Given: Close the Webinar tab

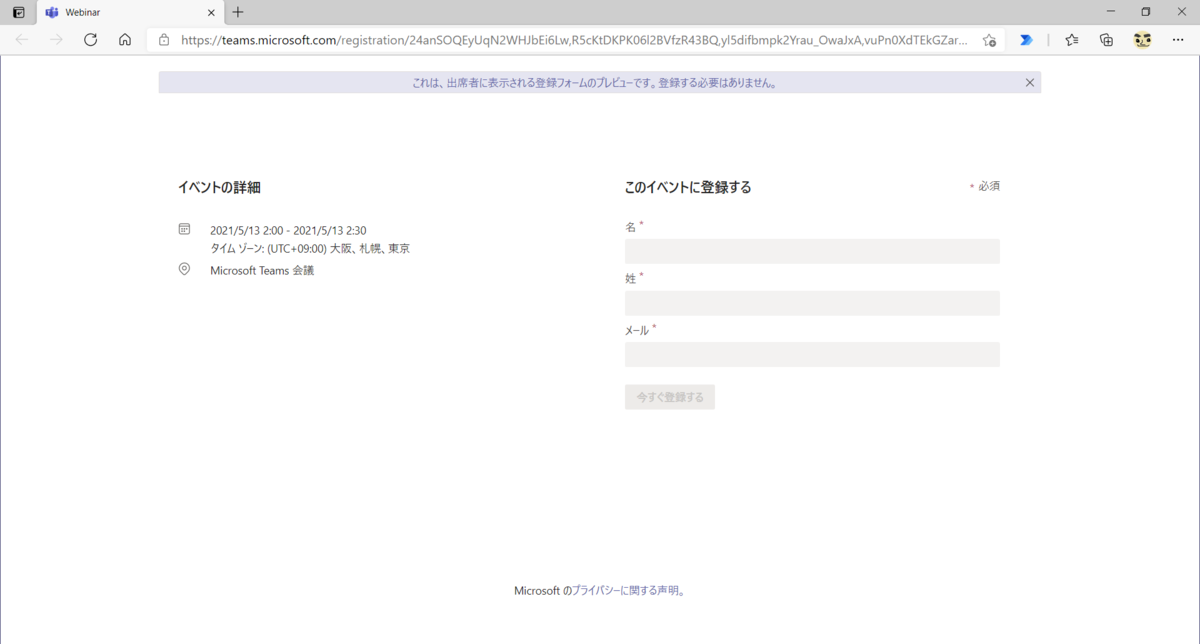Looking at the screenshot, I should (211, 12).
